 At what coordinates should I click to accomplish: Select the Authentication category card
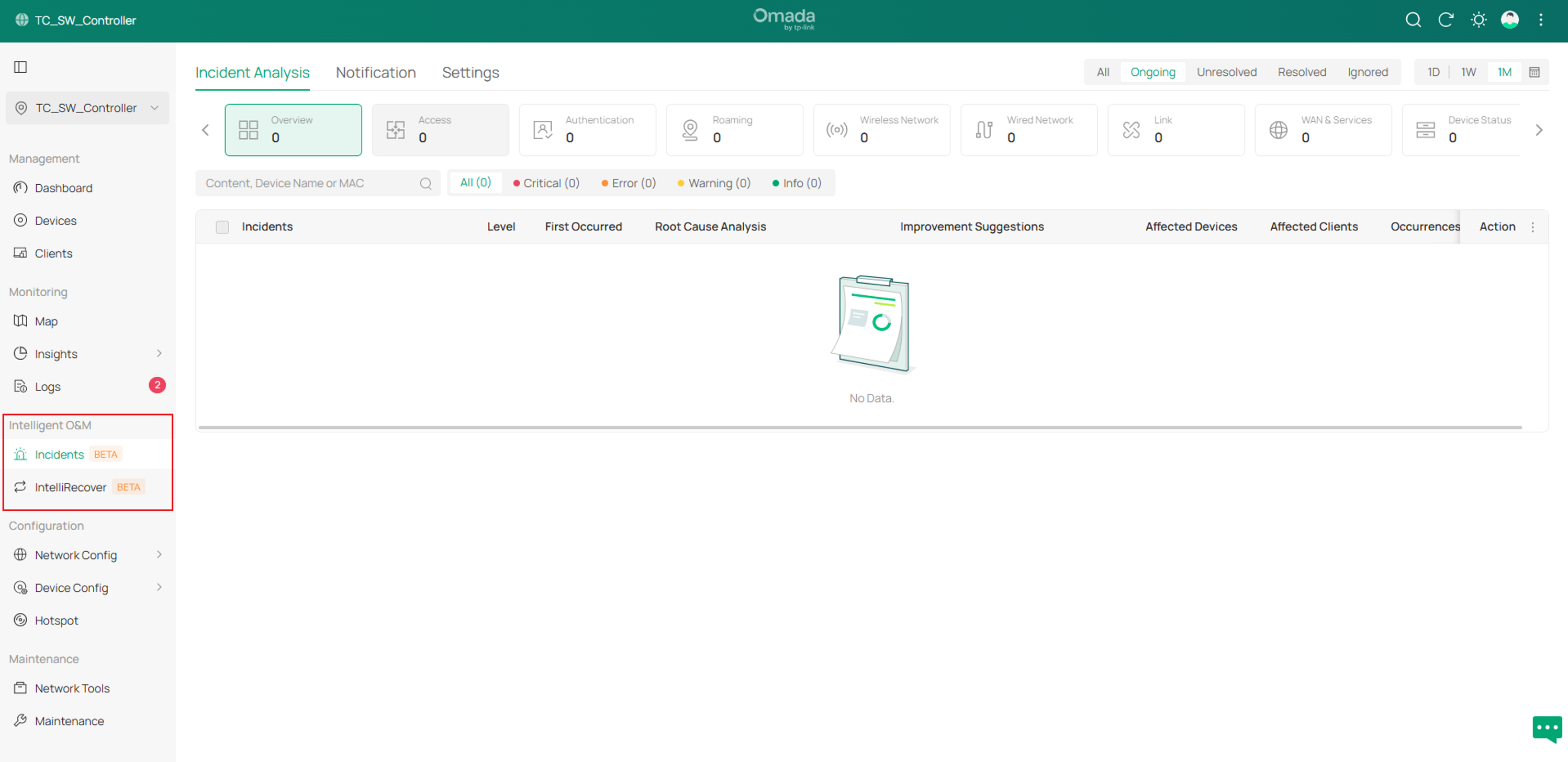pyautogui.click(x=587, y=130)
